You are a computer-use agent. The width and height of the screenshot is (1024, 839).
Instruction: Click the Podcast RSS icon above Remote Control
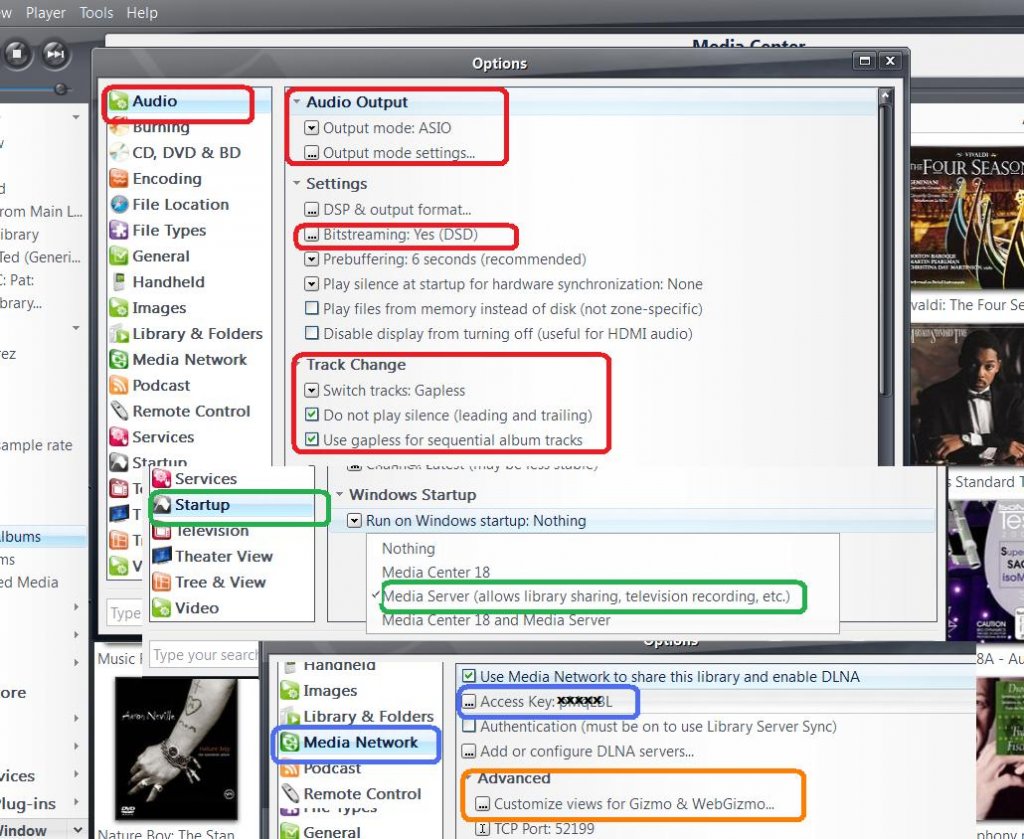tap(119, 385)
